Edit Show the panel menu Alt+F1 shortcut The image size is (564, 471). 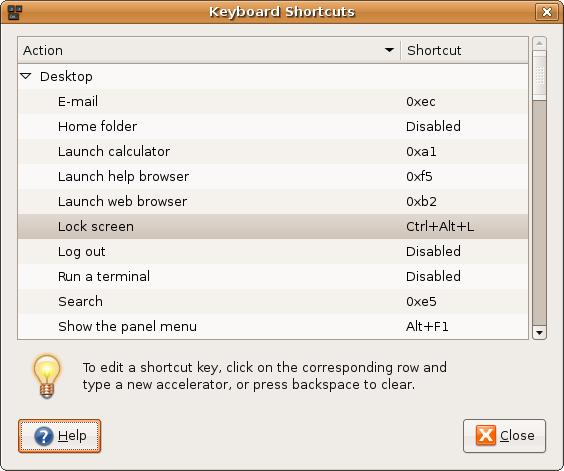coord(427,326)
